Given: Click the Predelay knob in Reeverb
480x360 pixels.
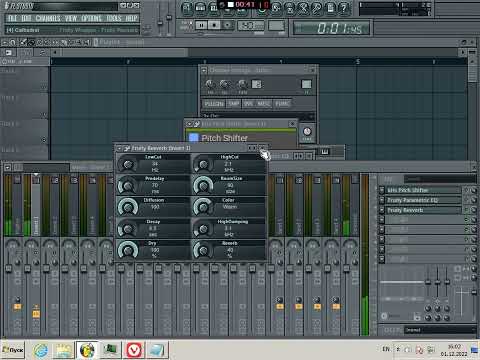Looking at the screenshot, I should 127,186.
